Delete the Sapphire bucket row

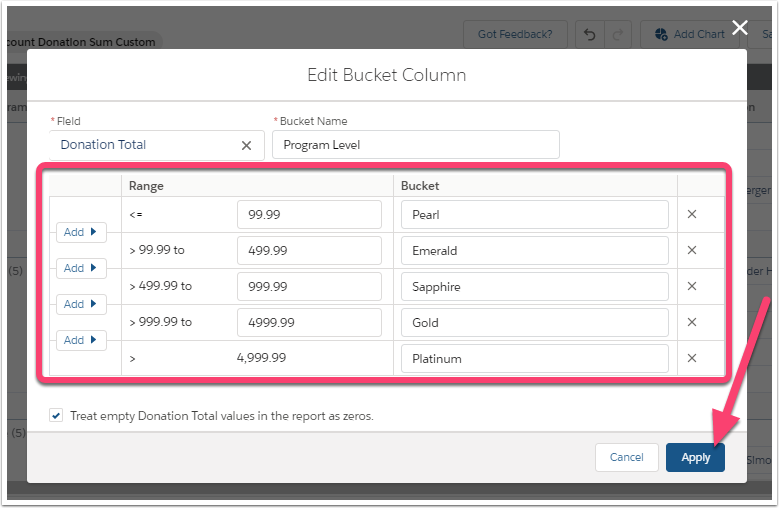click(692, 286)
